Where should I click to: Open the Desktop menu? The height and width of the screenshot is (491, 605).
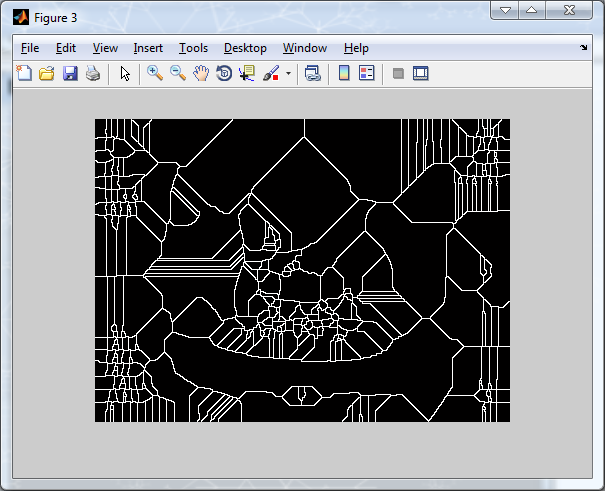(x=245, y=48)
